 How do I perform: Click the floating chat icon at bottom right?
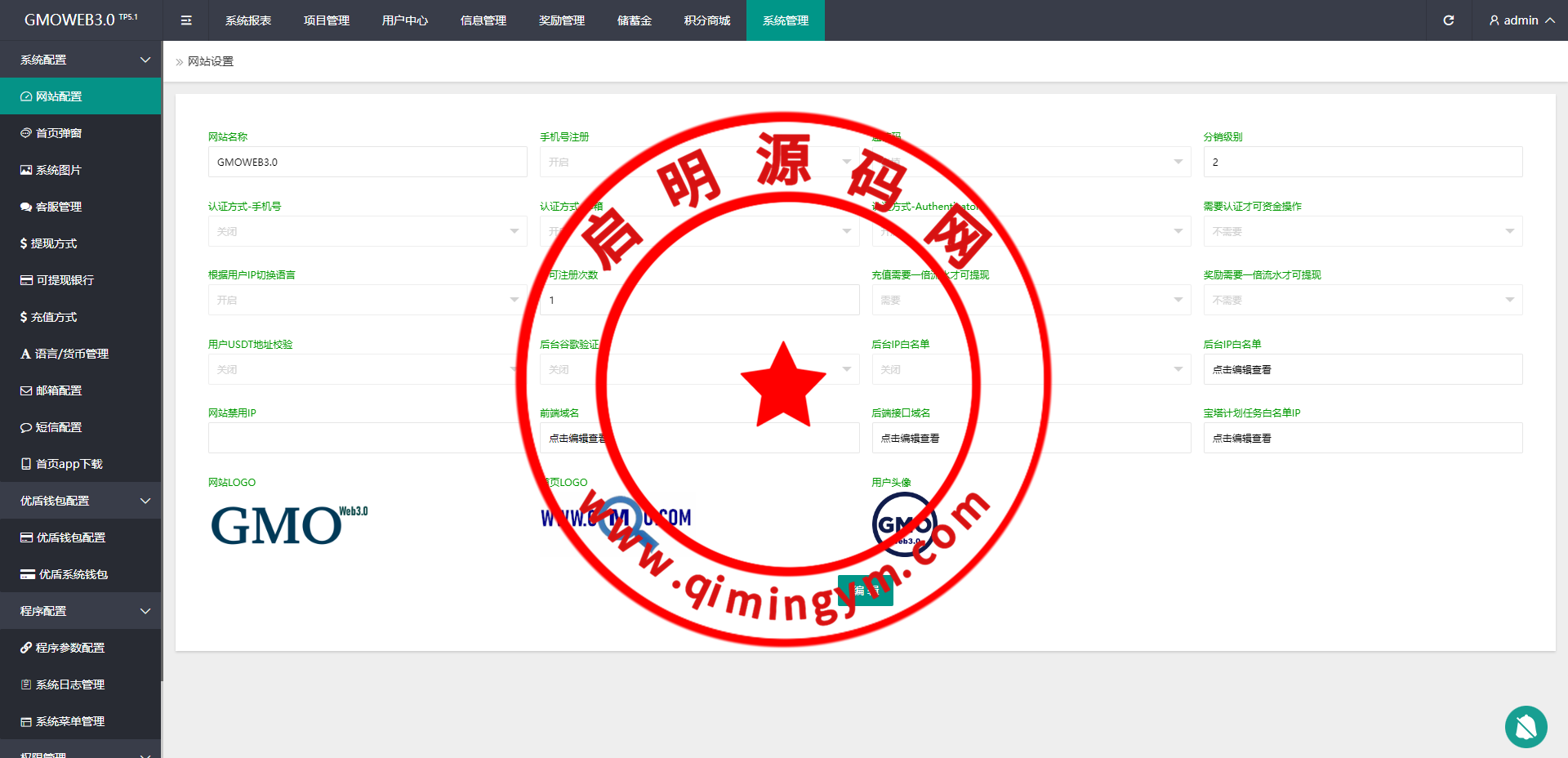[1526, 726]
